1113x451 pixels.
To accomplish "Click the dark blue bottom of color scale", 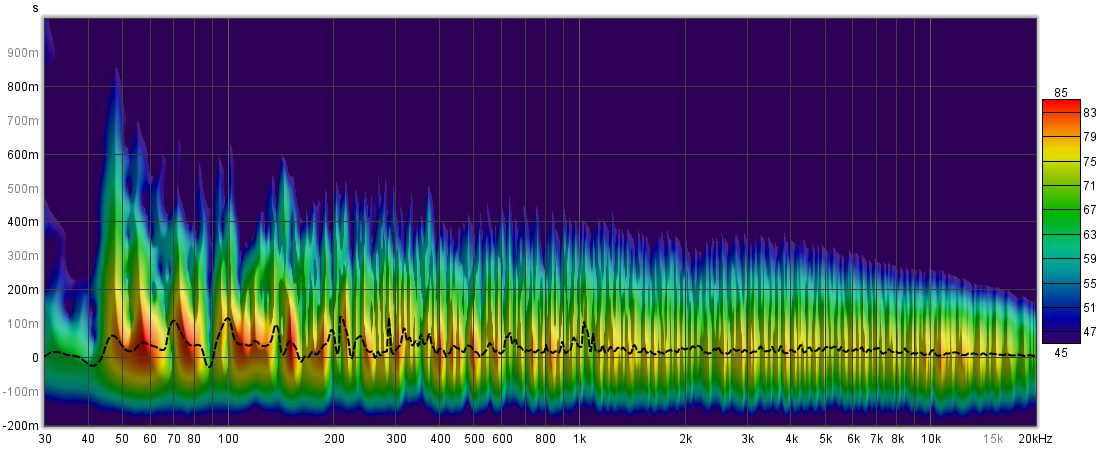I will [x=1061, y=335].
